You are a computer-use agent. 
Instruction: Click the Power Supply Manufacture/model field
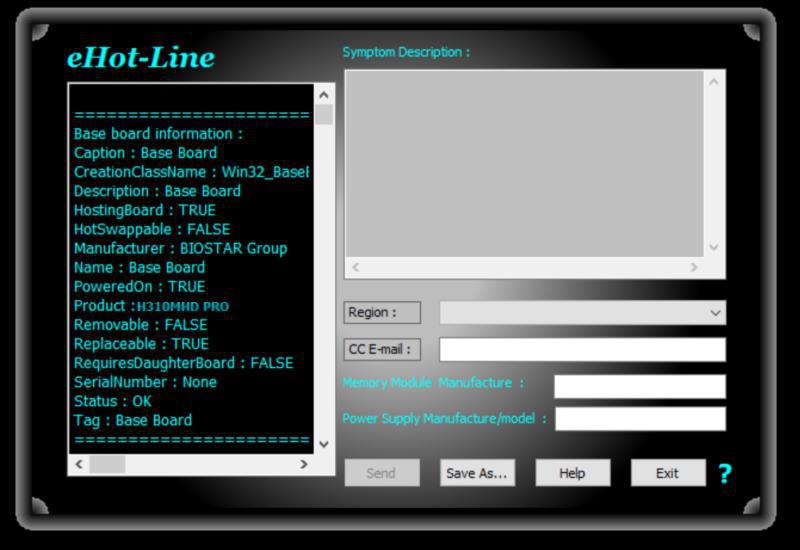point(640,418)
